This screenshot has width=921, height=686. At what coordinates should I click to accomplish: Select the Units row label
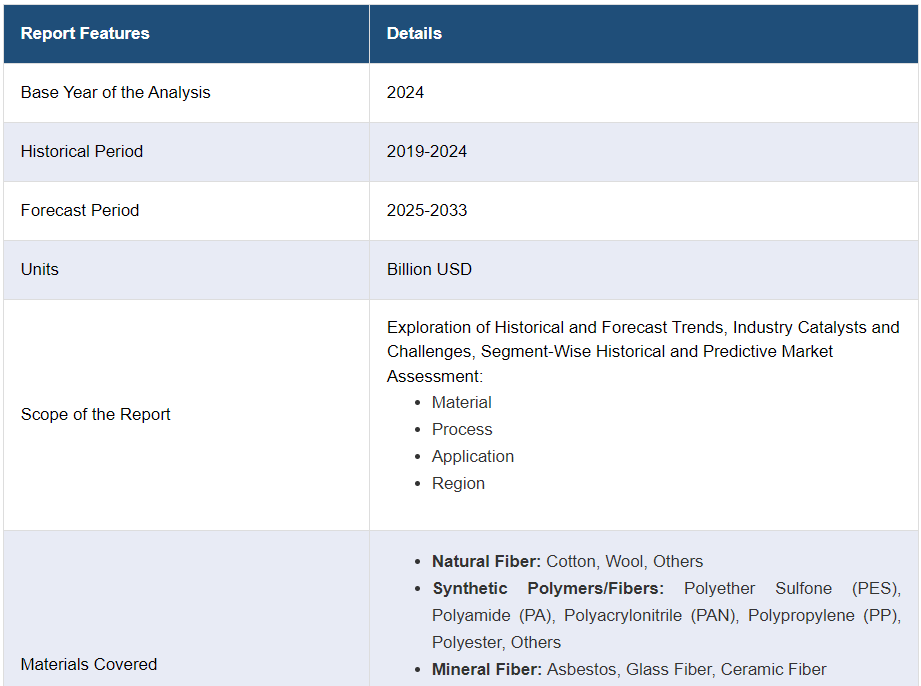click(40, 269)
